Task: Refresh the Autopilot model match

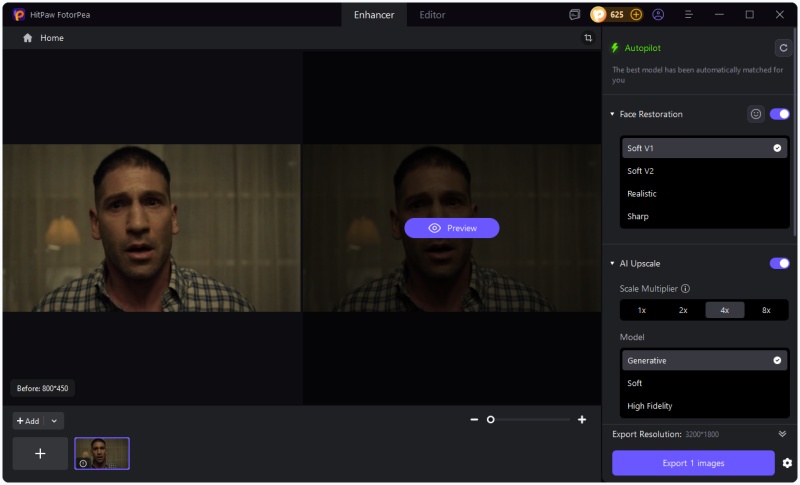Action: tap(782, 48)
